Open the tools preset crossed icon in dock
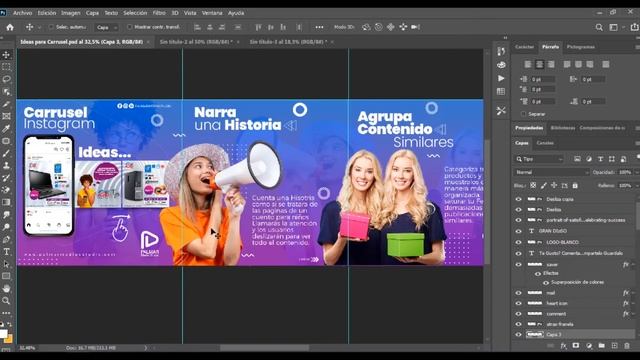640x360 pixels. coord(501,111)
